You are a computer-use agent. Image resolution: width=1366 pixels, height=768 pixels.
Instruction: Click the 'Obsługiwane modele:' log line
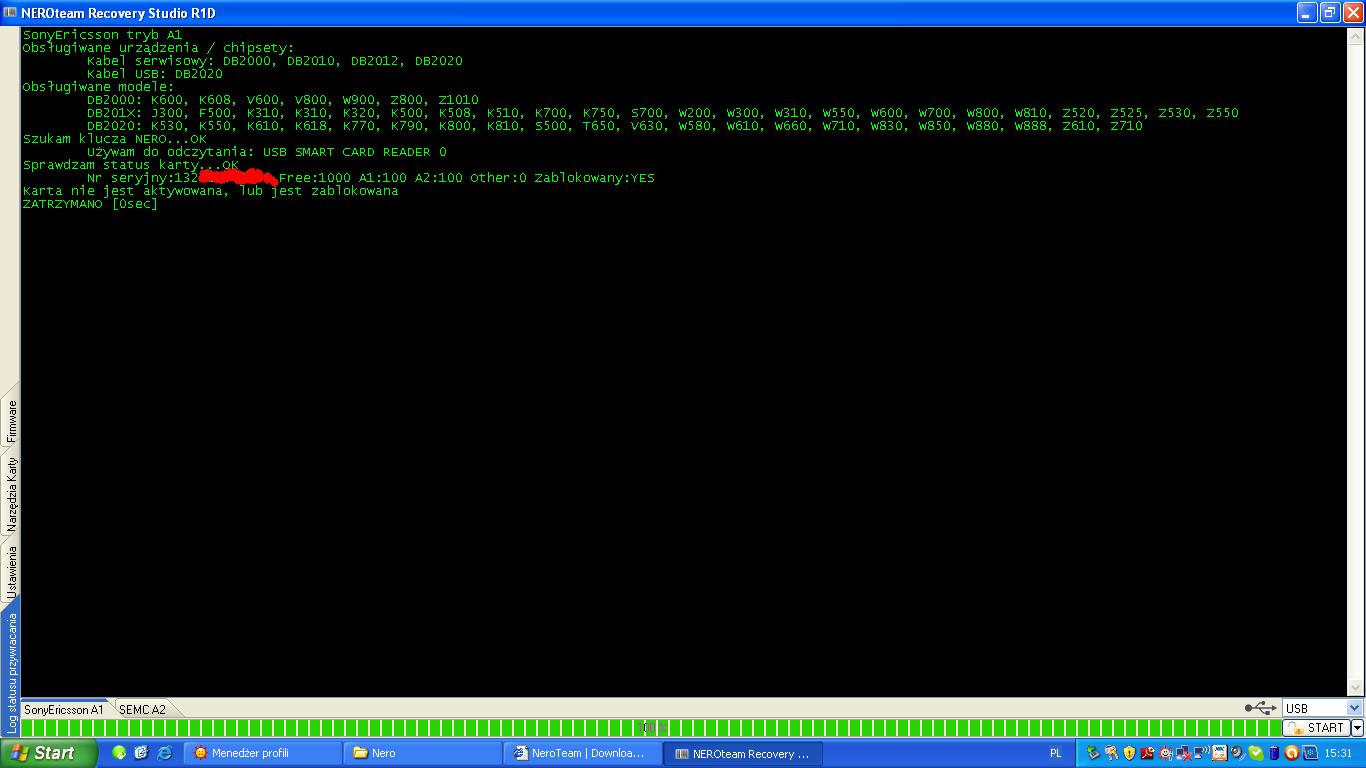point(99,87)
